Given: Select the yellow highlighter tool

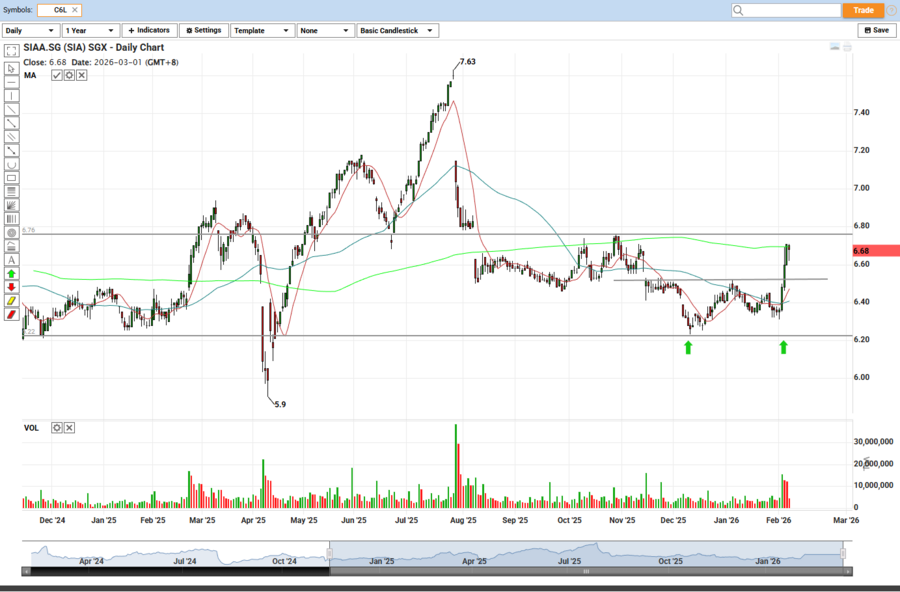Looking at the screenshot, I should 11,300.
